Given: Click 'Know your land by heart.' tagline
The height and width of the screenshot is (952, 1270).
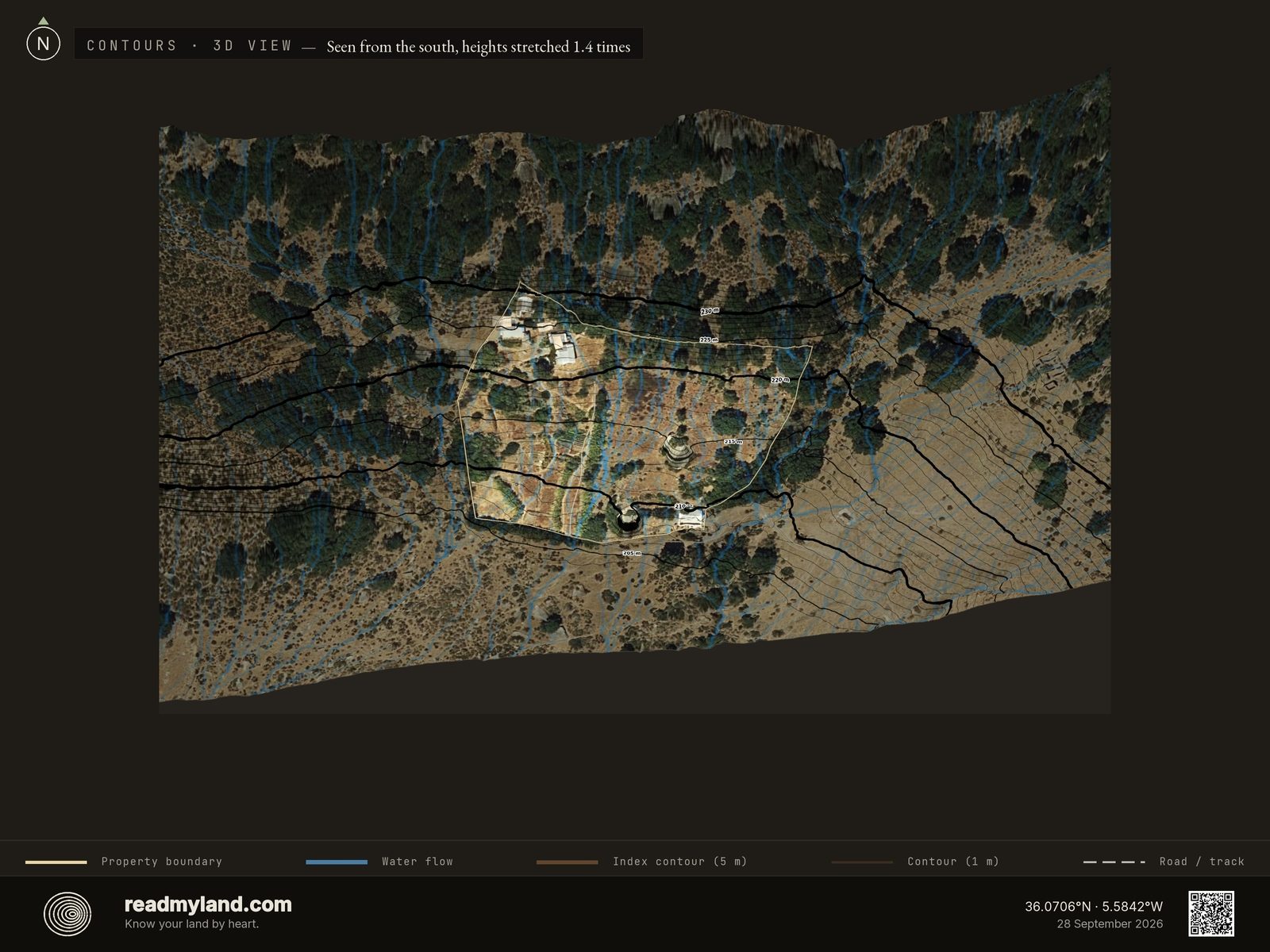Looking at the screenshot, I should pos(191,924).
